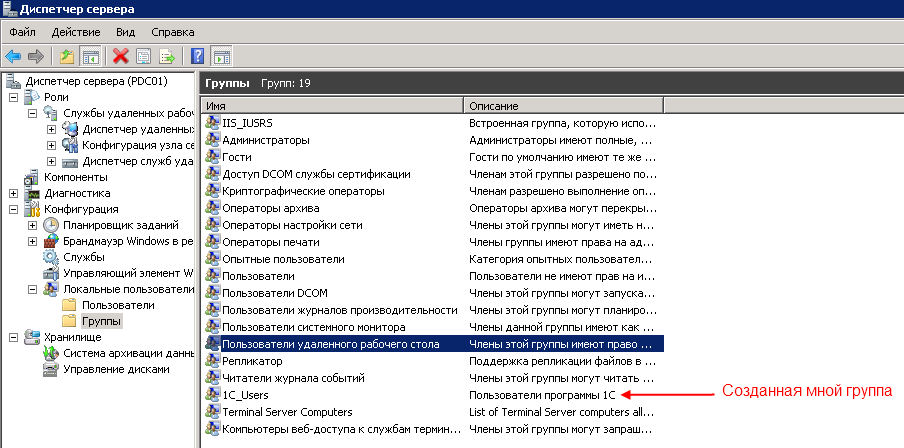Click the Планировщик заданий clock icon

click(51, 225)
